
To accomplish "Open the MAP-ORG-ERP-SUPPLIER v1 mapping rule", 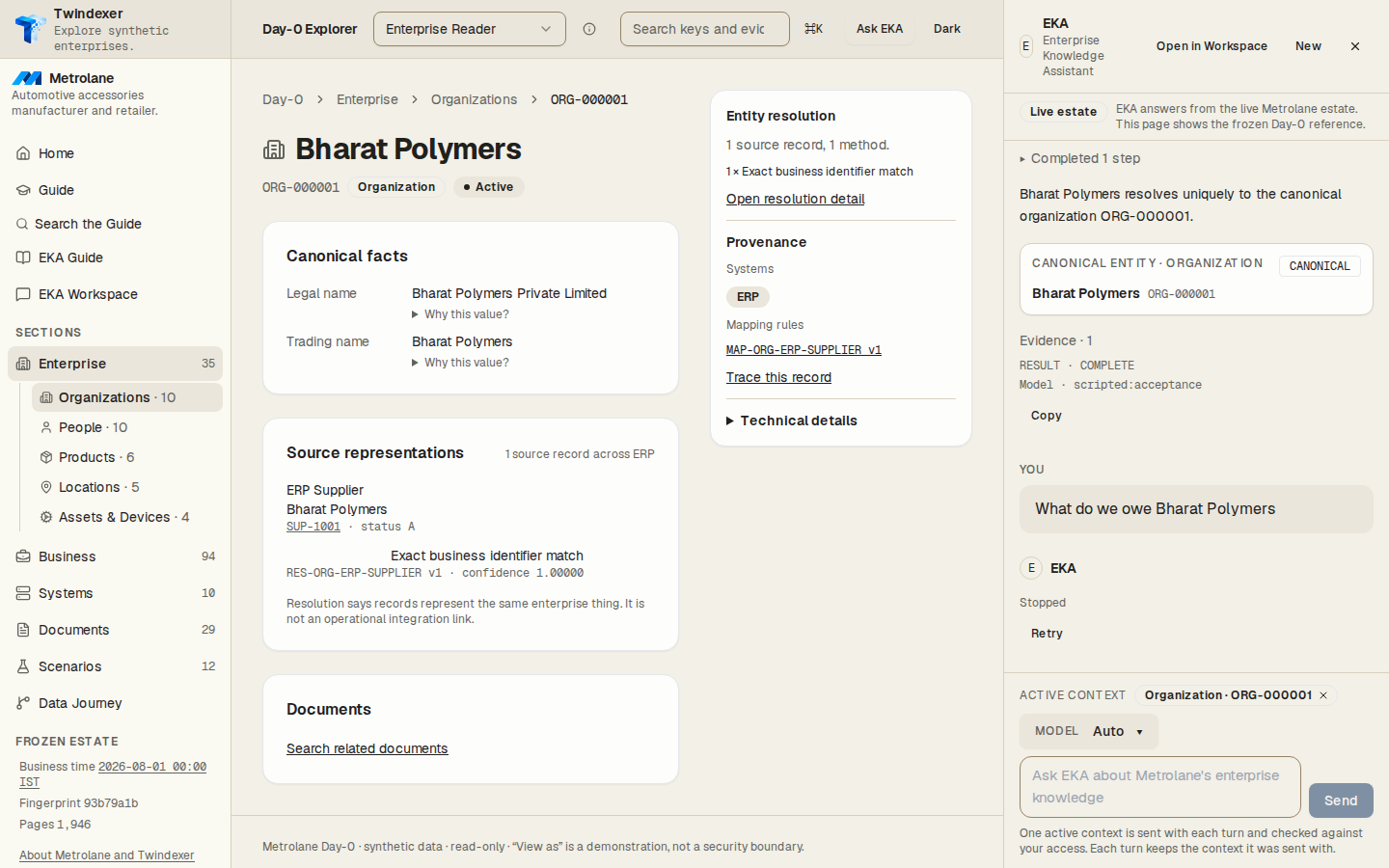I will [803, 350].
